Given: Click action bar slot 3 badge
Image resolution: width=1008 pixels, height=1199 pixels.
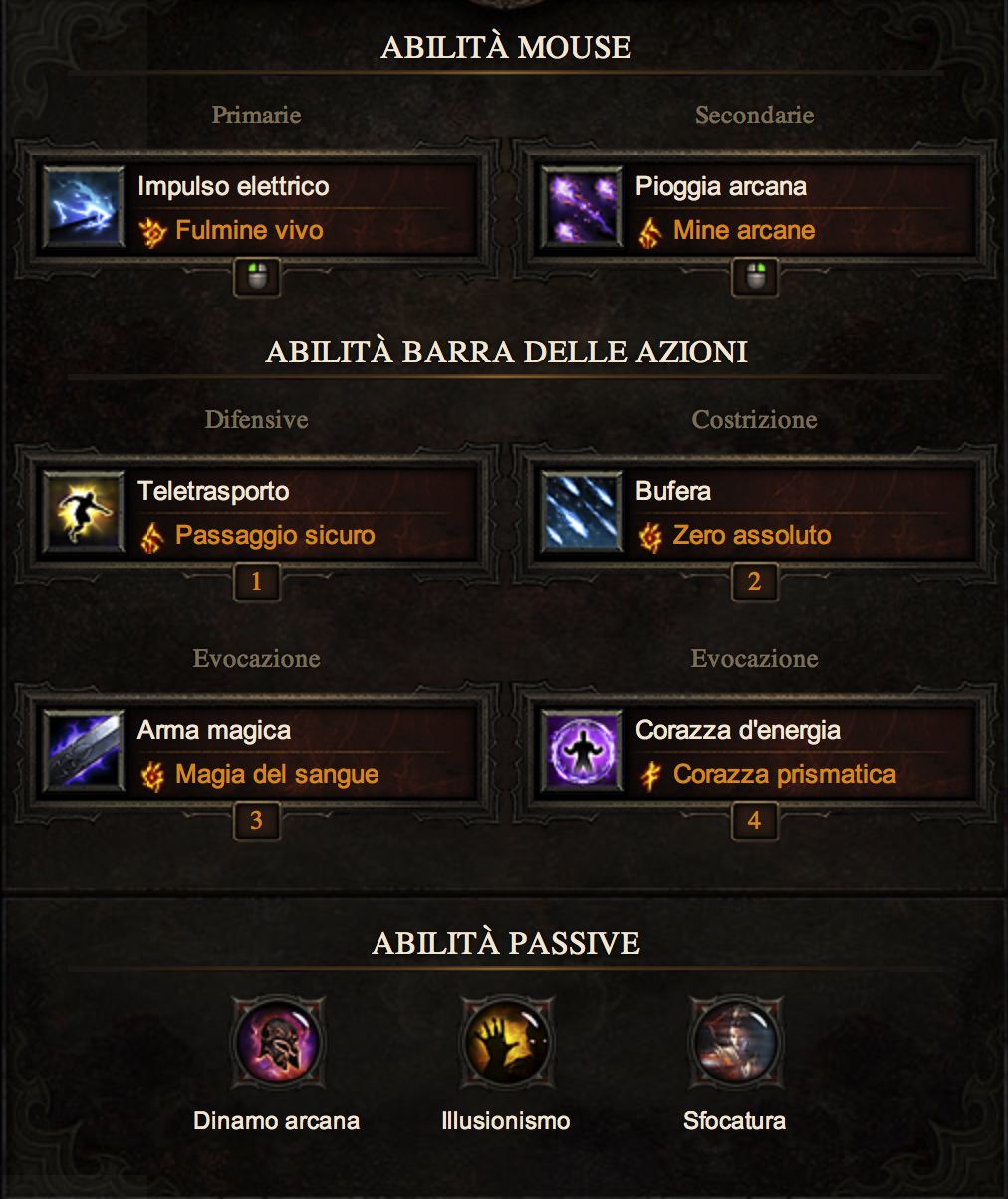Looking at the screenshot, I should coord(256,821).
